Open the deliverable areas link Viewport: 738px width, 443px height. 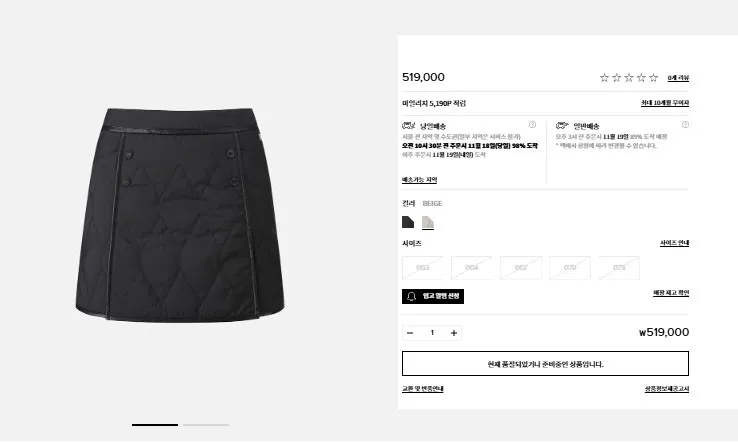point(419,180)
